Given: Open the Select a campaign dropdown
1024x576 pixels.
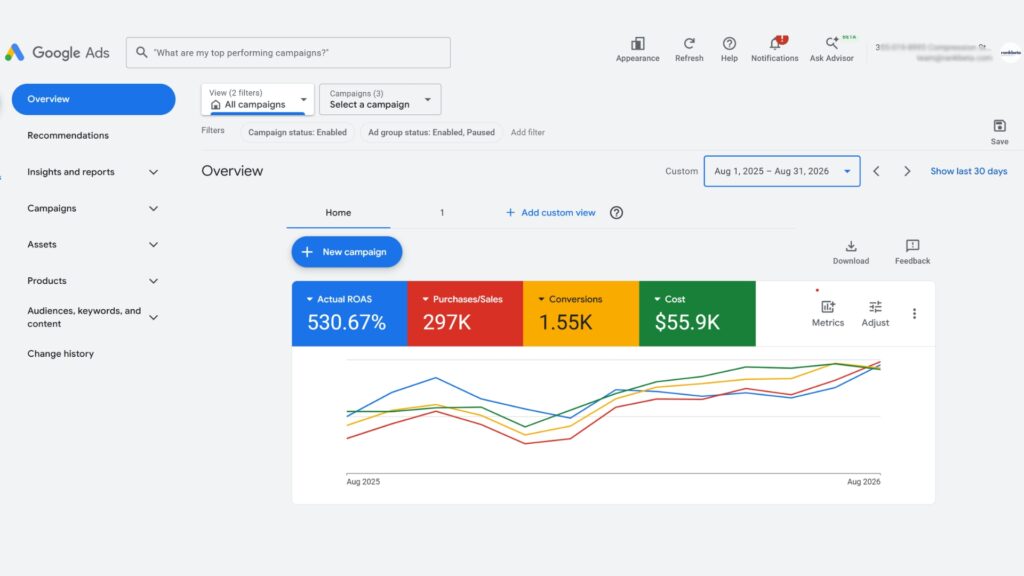Looking at the screenshot, I should click(x=380, y=99).
